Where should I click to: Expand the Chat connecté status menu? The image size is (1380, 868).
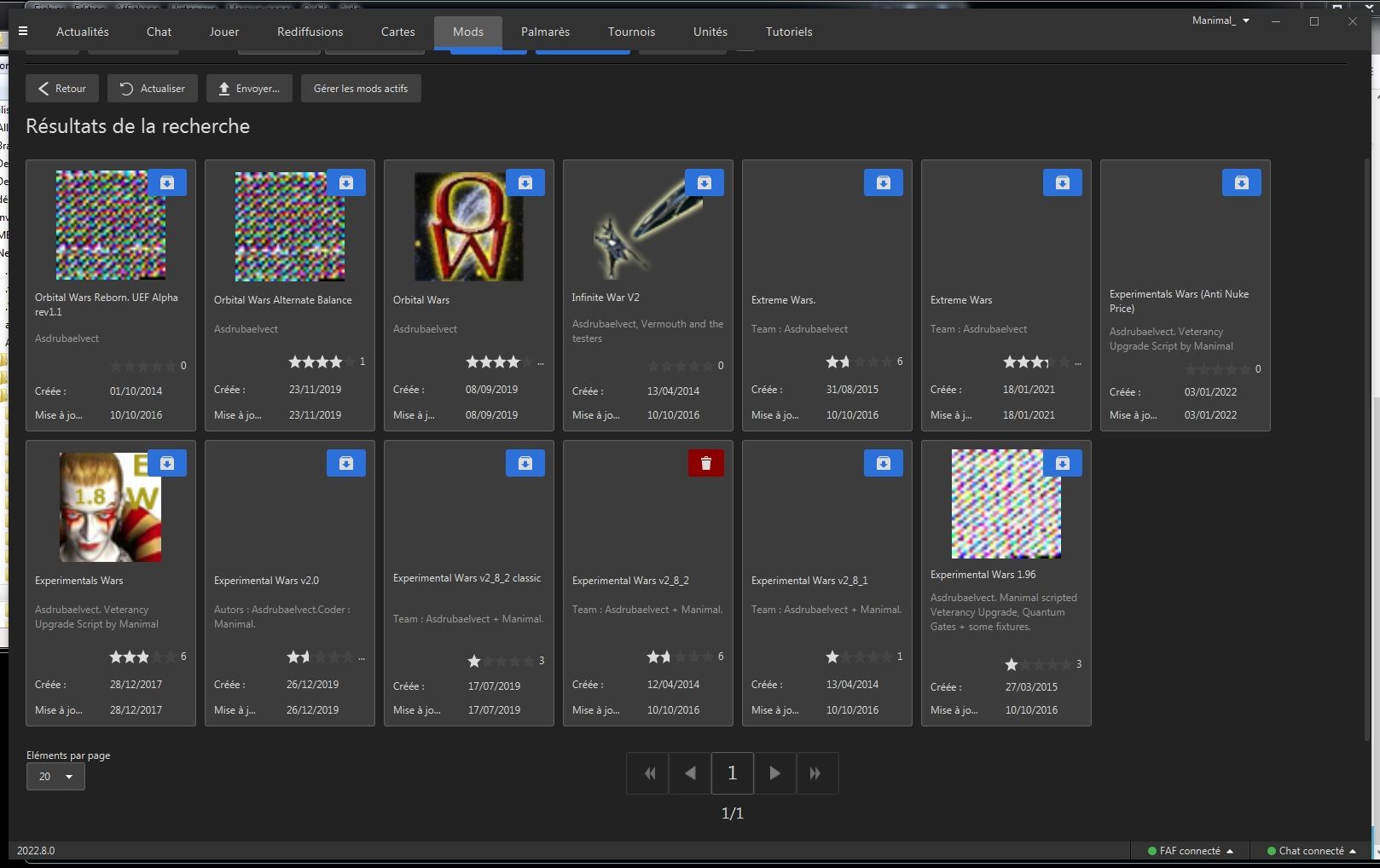pos(1312,851)
